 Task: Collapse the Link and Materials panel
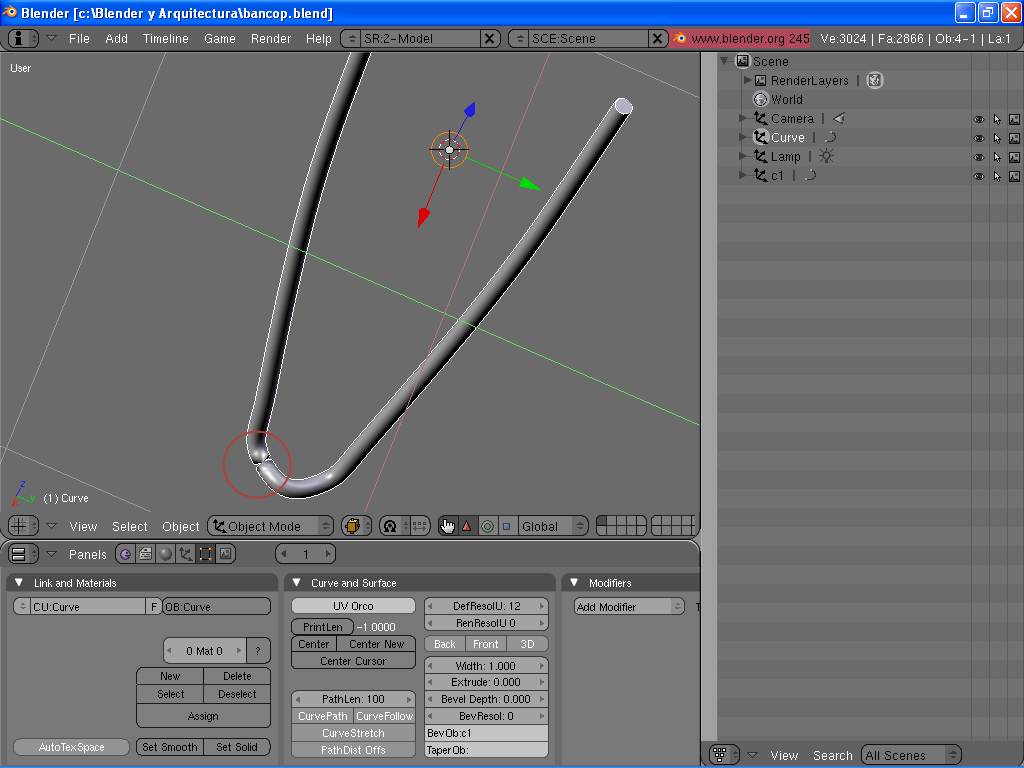point(19,583)
